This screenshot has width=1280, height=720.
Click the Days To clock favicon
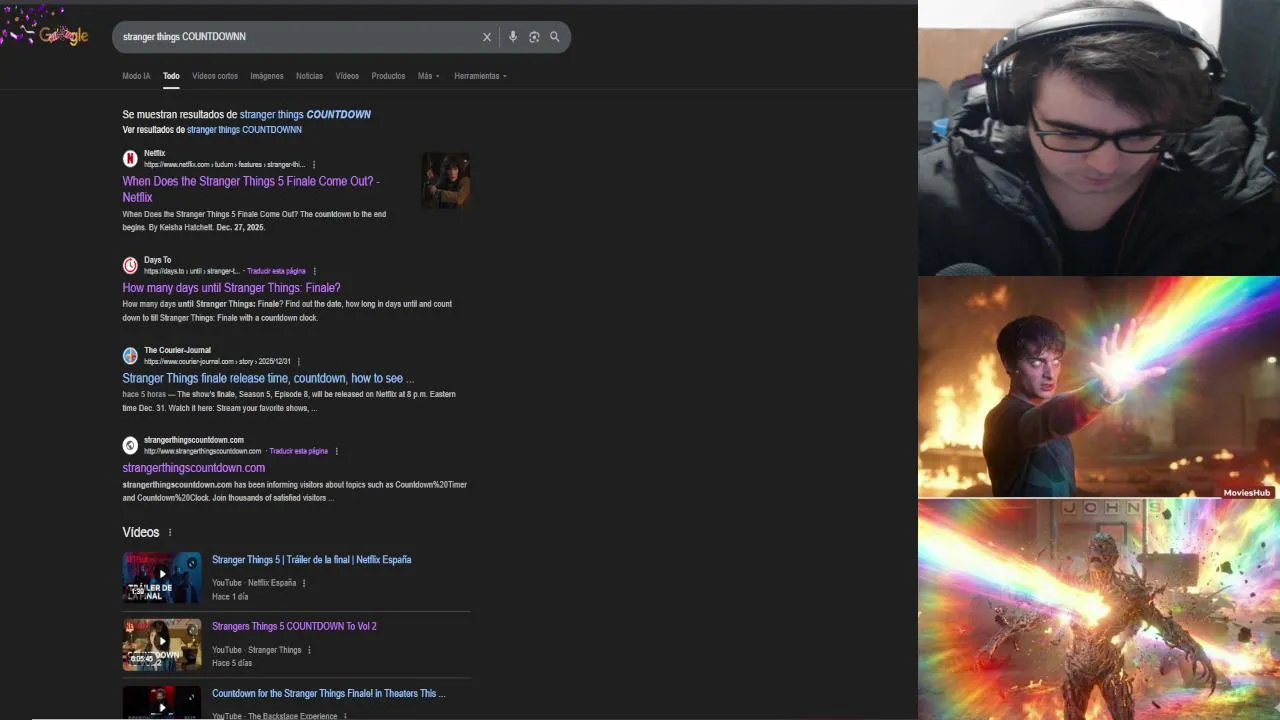coord(130,265)
